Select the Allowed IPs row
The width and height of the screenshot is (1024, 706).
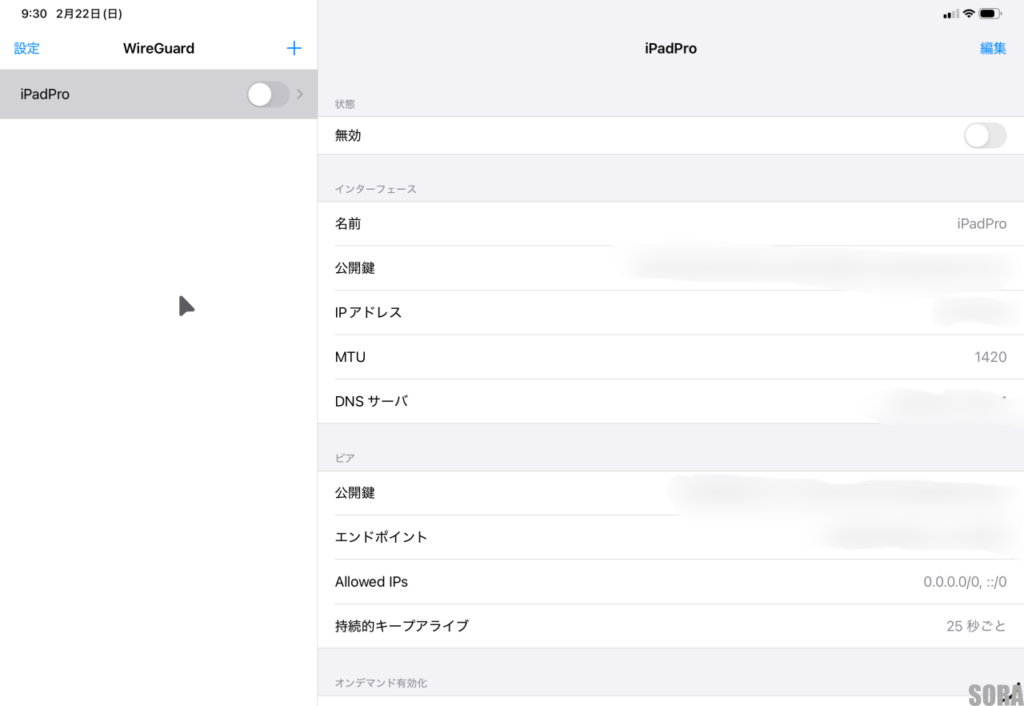point(670,582)
